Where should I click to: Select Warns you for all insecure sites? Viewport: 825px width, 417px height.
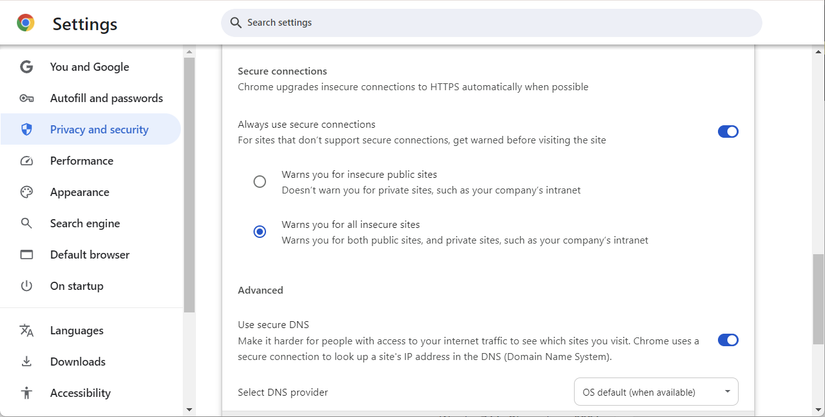click(260, 232)
